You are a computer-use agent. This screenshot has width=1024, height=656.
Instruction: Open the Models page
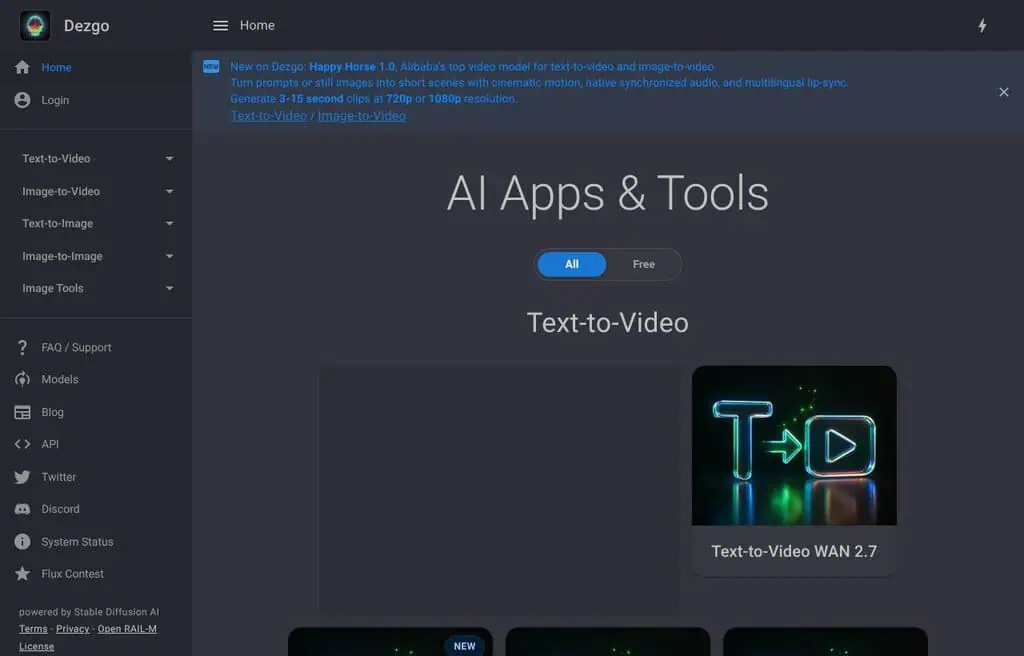tap(59, 380)
